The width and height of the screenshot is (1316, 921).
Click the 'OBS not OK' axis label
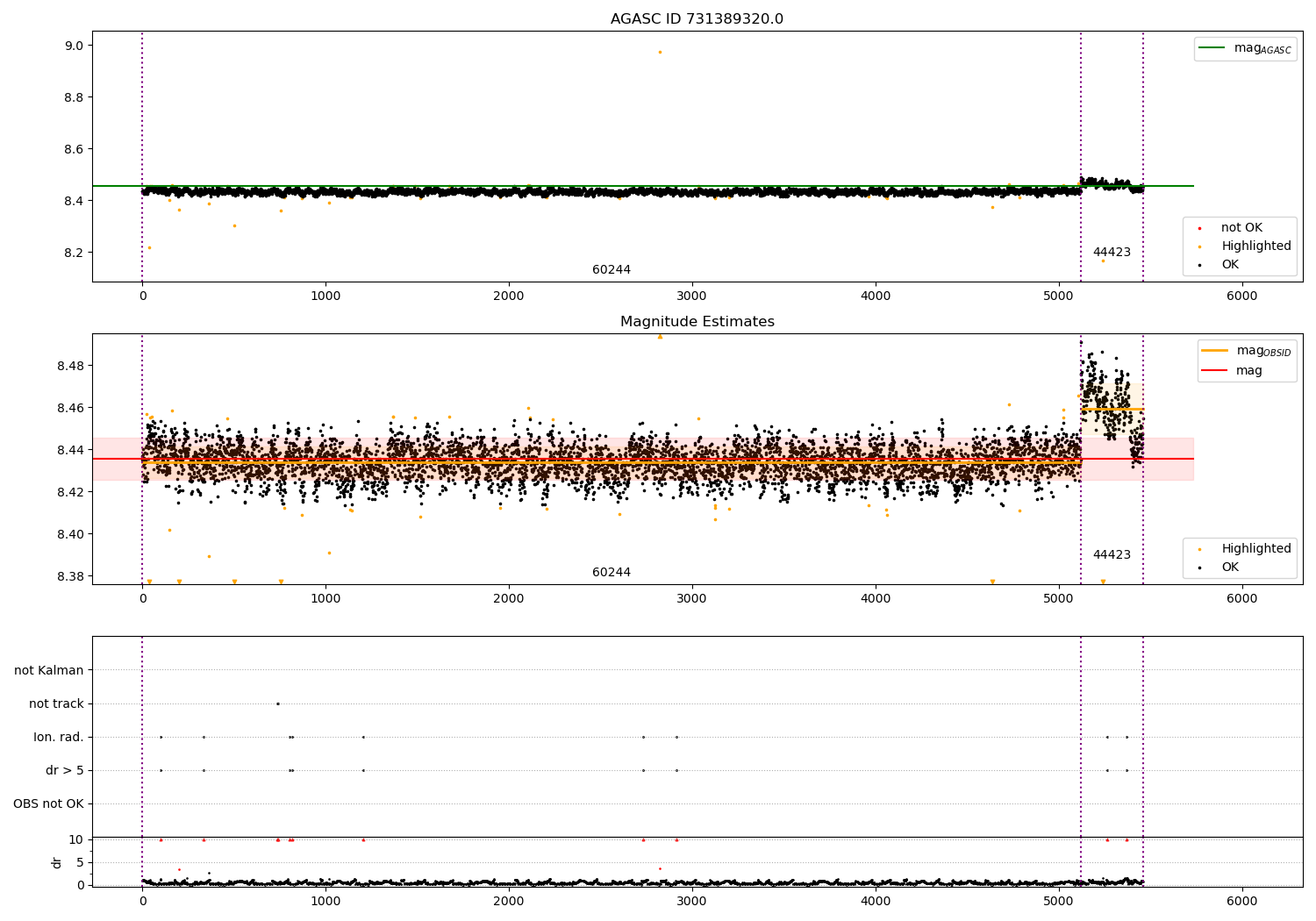coord(48,803)
